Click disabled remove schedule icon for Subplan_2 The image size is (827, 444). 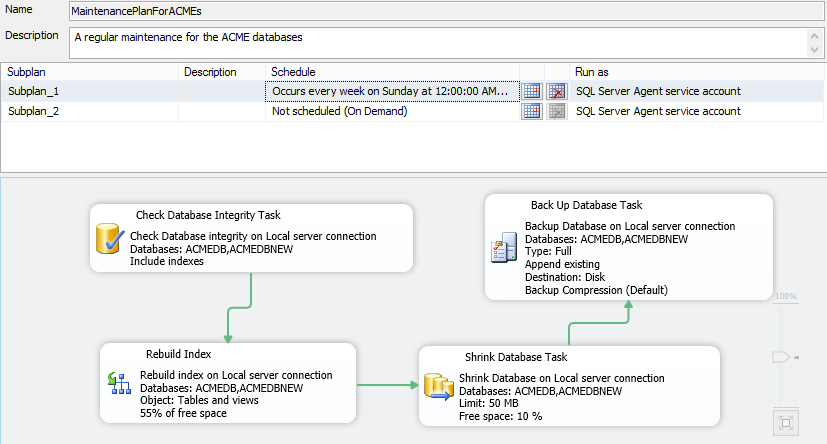tap(556, 111)
